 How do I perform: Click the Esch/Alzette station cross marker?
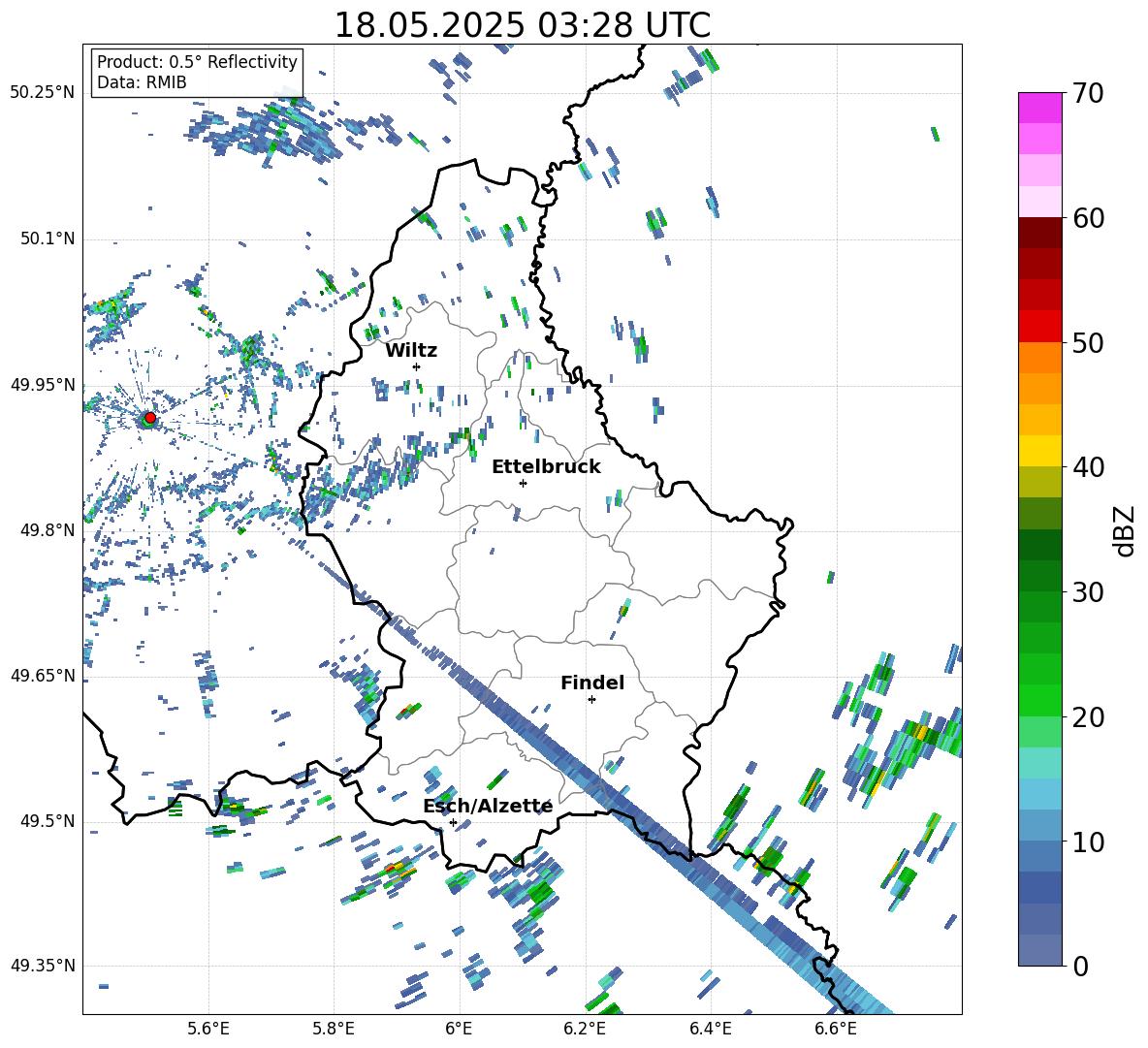[x=453, y=822]
